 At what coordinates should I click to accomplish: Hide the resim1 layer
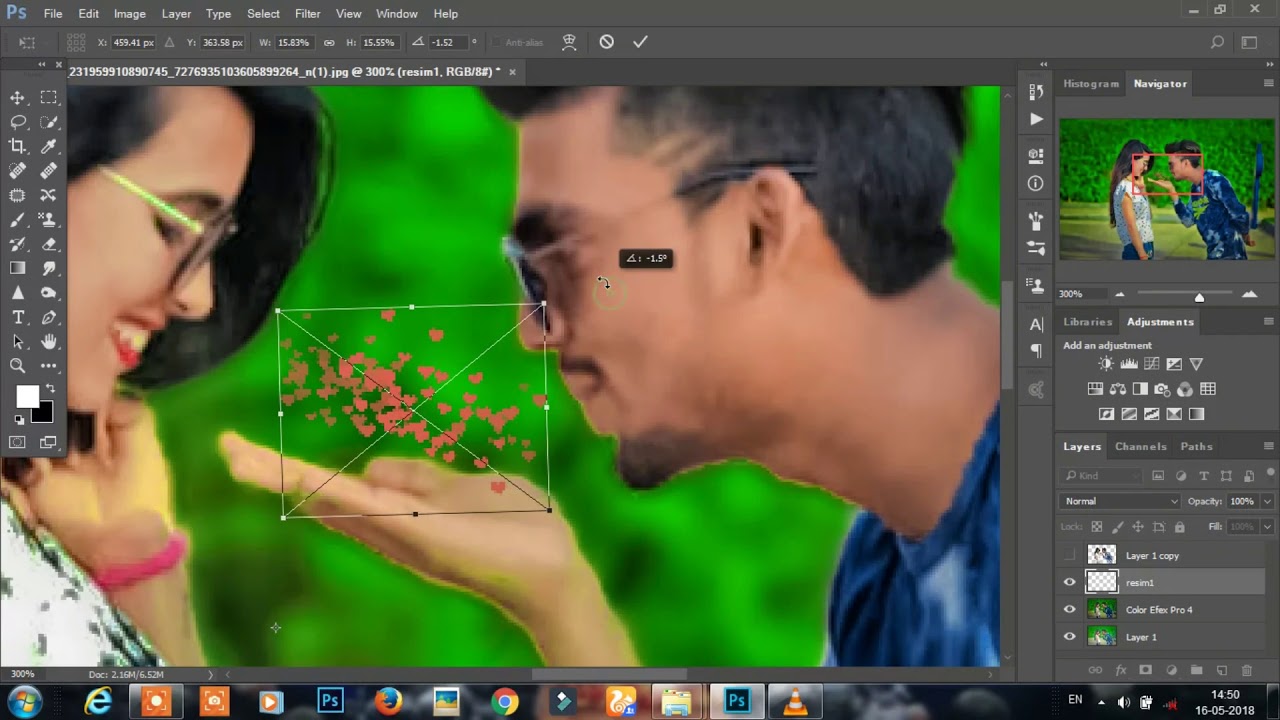click(1070, 582)
